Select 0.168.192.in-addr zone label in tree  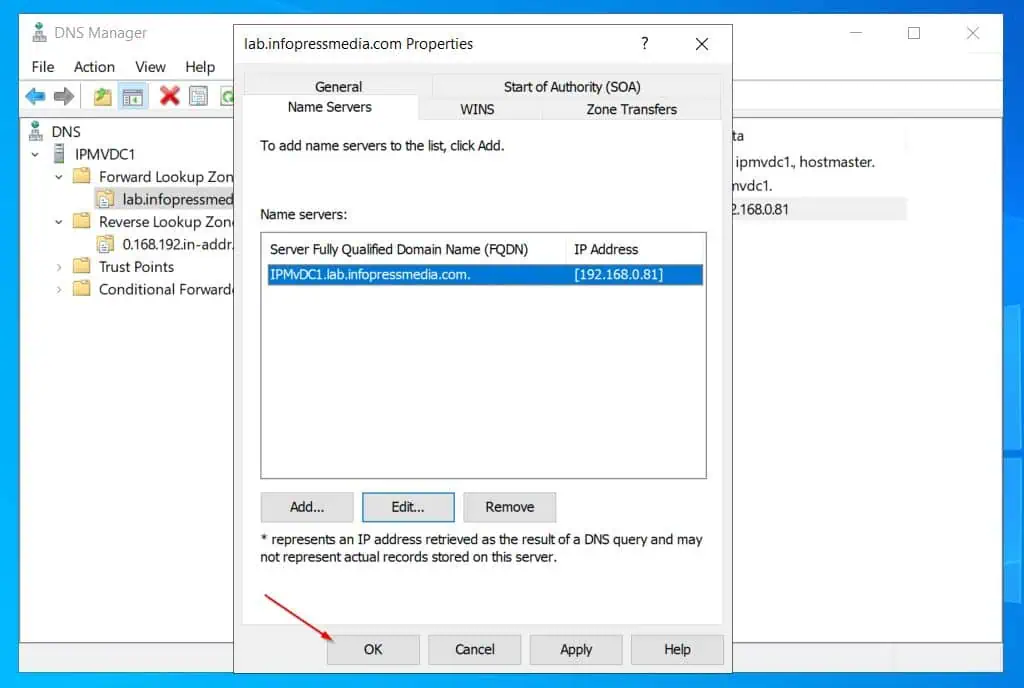177,244
